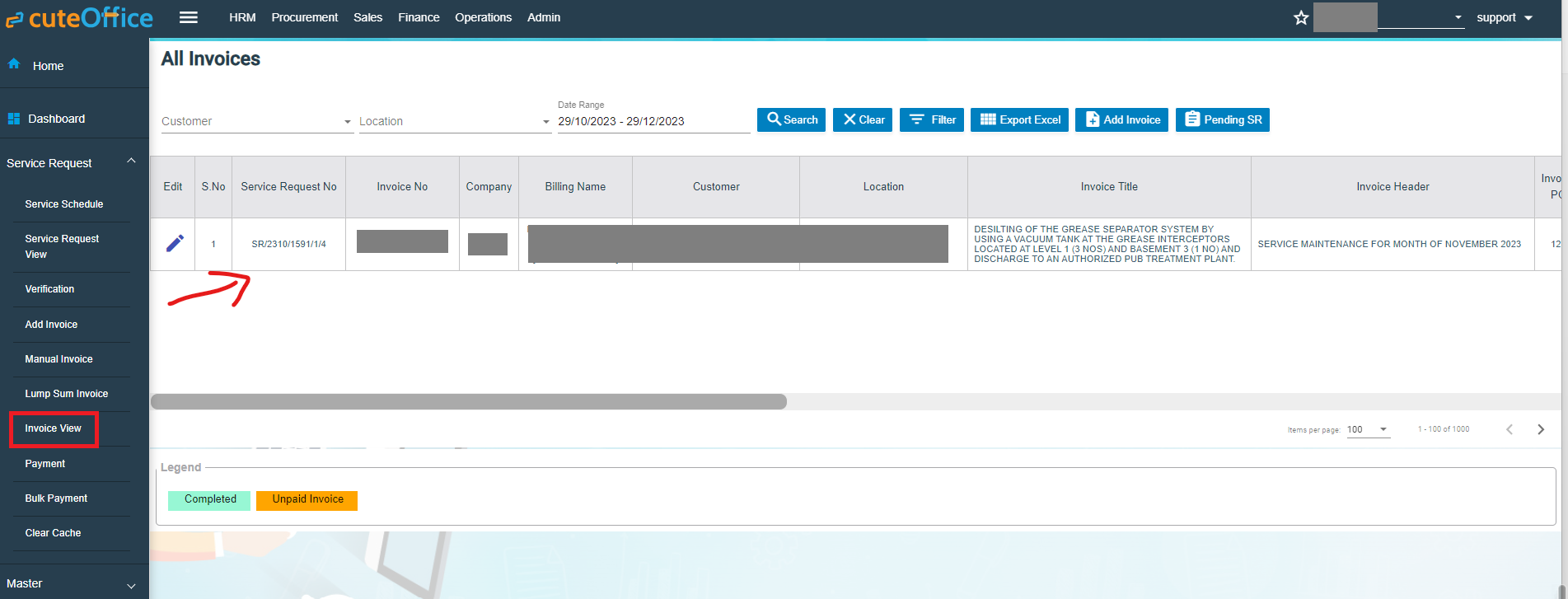This screenshot has height=599, width=1568.
Task: Open the Procurement menu
Action: pyautogui.click(x=304, y=17)
